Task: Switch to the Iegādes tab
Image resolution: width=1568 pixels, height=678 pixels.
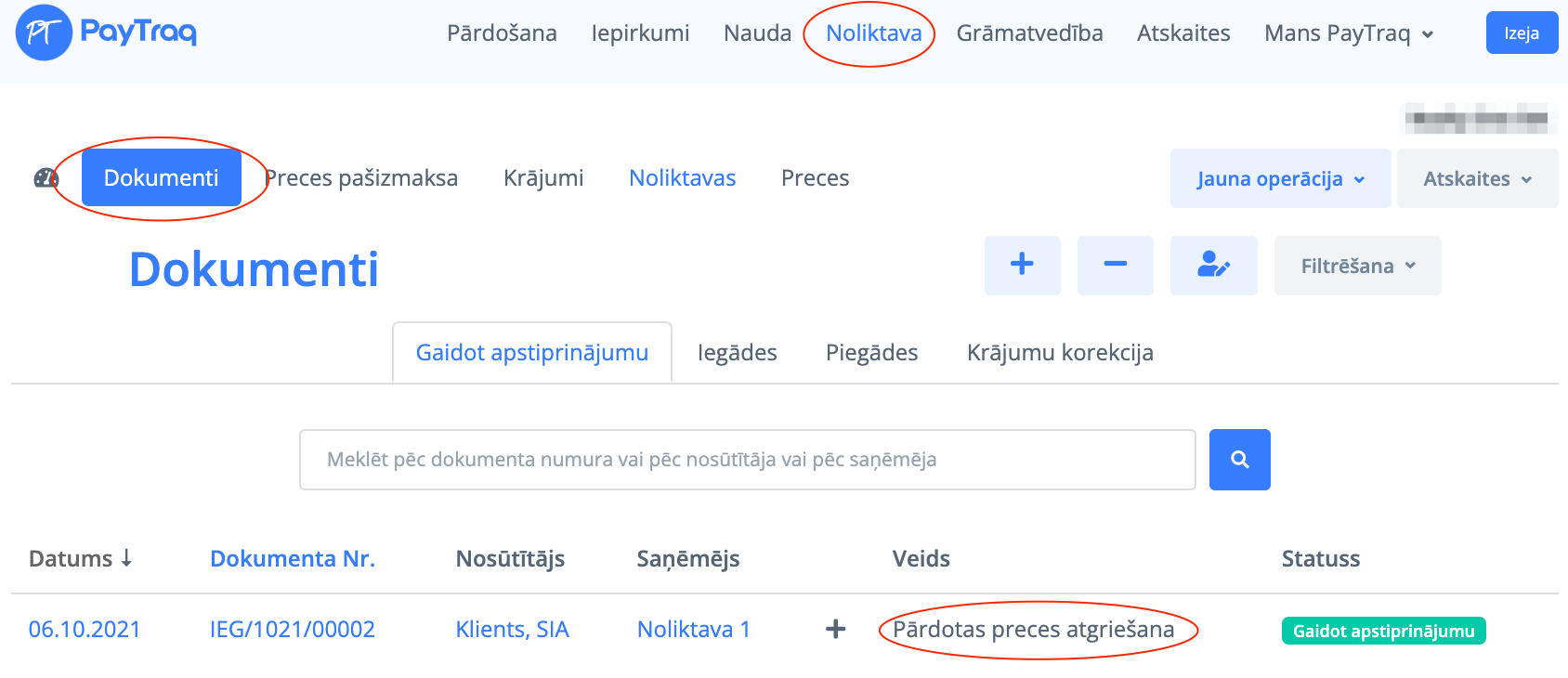Action: [x=737, y=353]
